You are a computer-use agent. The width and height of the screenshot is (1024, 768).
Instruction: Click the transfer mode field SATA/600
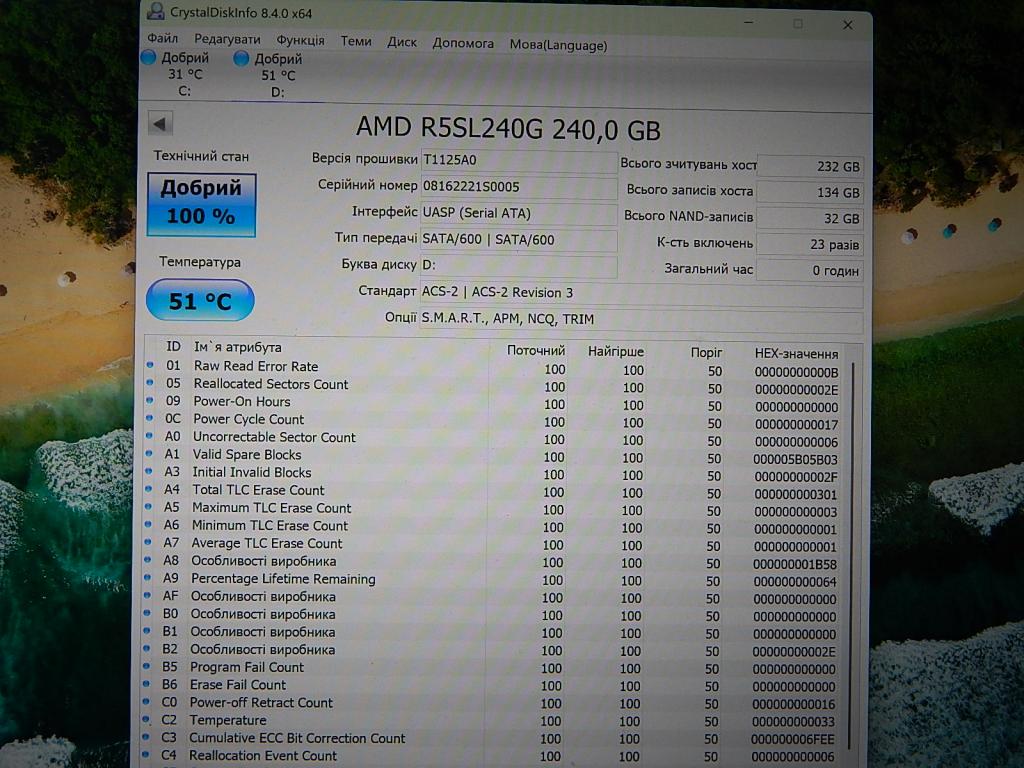(x=518, y=239)
